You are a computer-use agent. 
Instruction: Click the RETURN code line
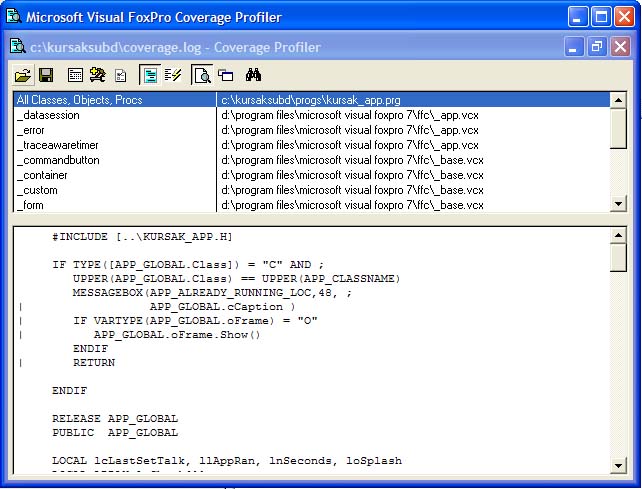click(x=94, y=363)
